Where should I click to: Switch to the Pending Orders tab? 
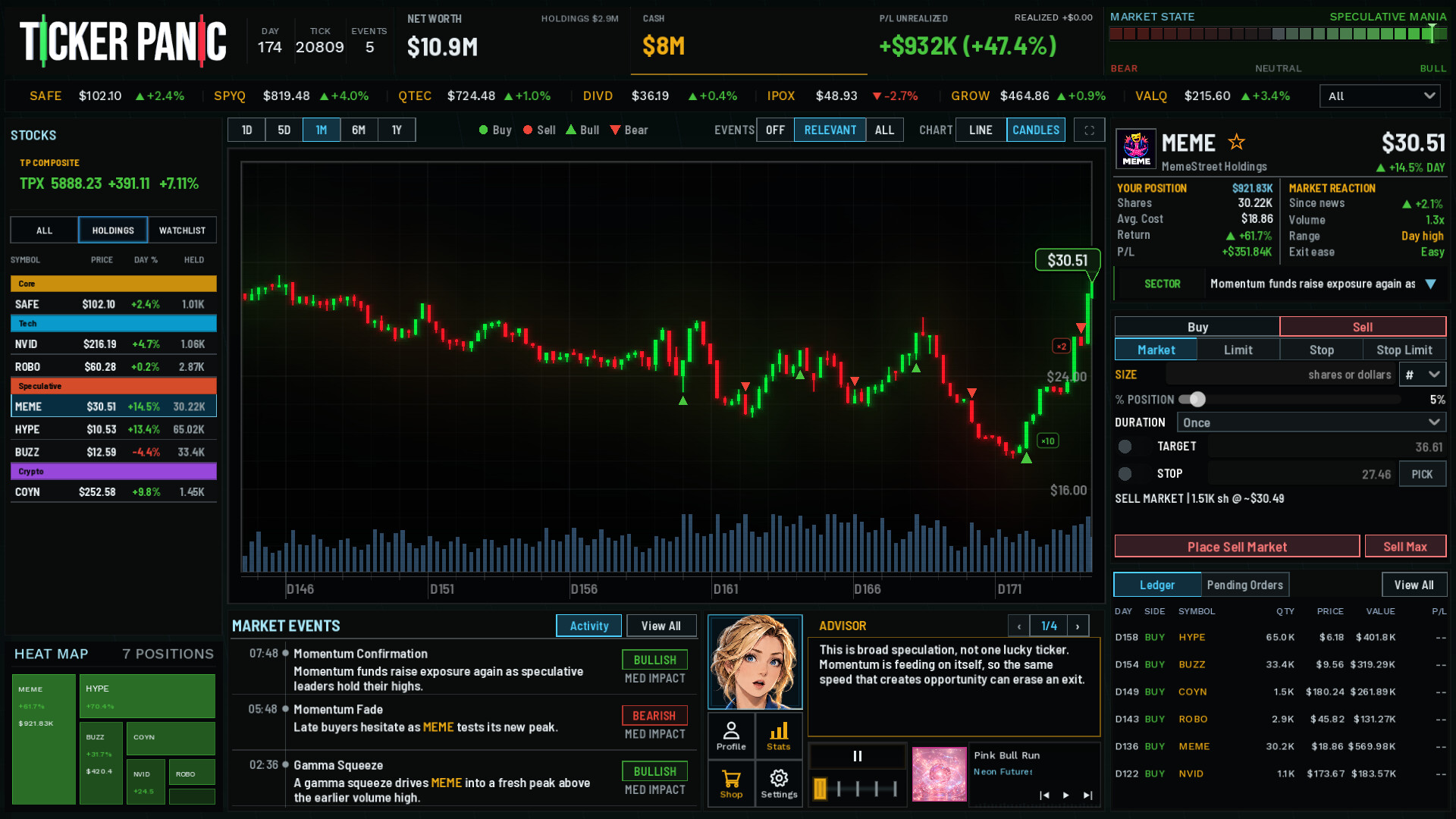pos(1244,585)
